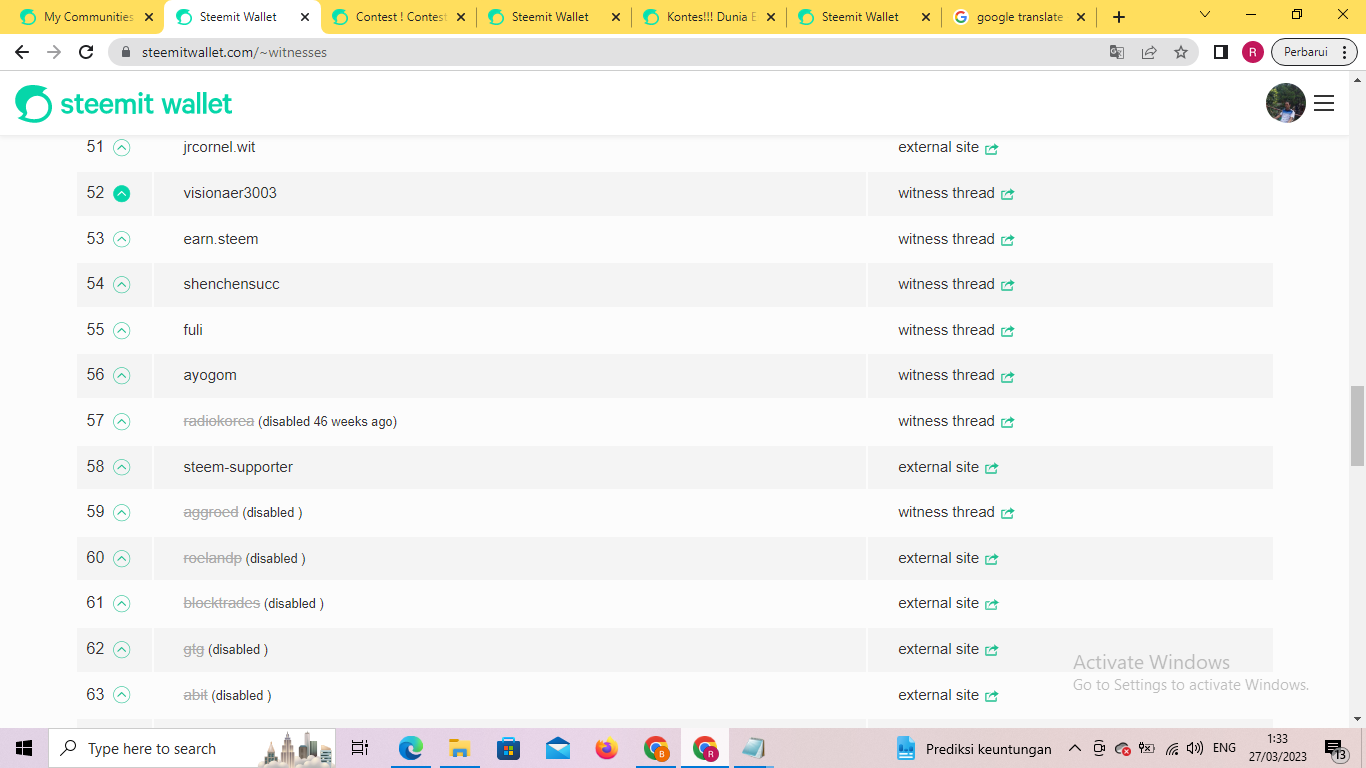Screen dimensions: 1366x768
Task: Open notification center in taskbar
Action: click(1336, 749)
